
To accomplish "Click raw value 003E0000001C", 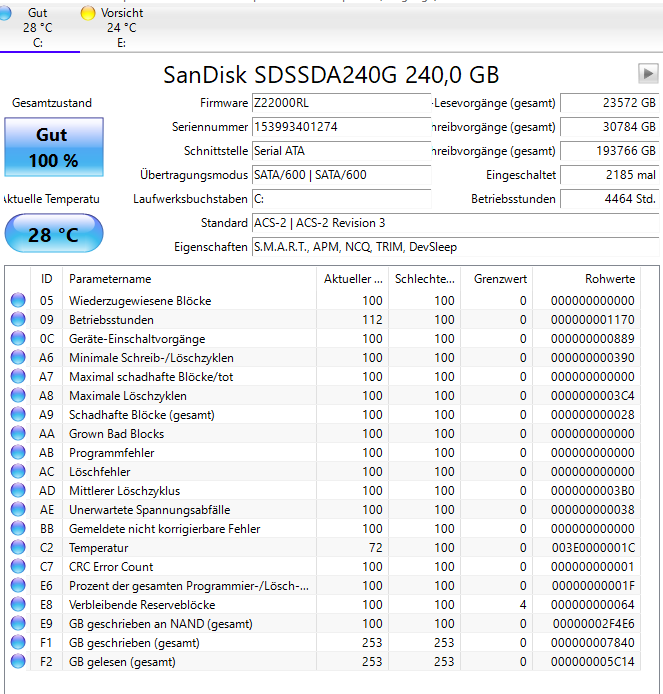I will (593, 548).
